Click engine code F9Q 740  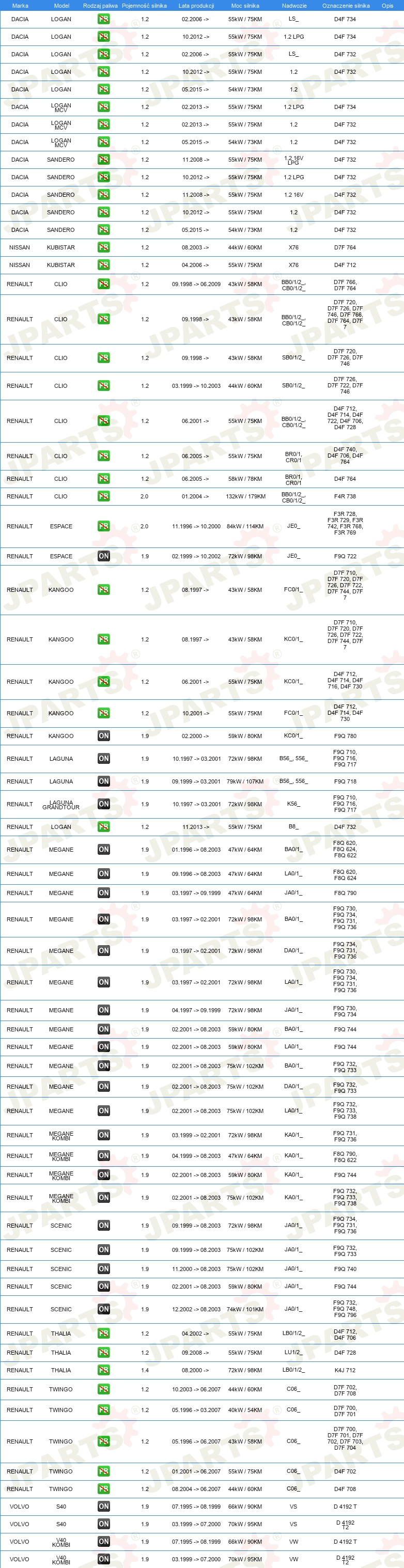pyautogui.click(x=345, y=1268)
